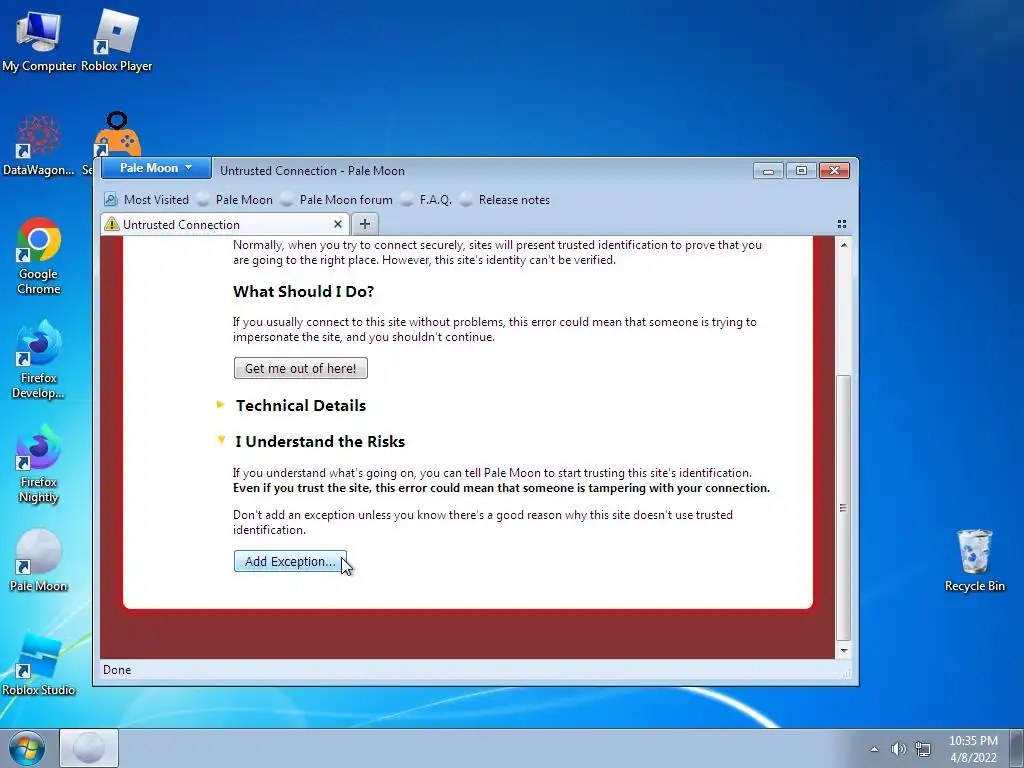The image size is (1024, 768).
Task: Open Release notes bookmark
Action: coord(505,200)
